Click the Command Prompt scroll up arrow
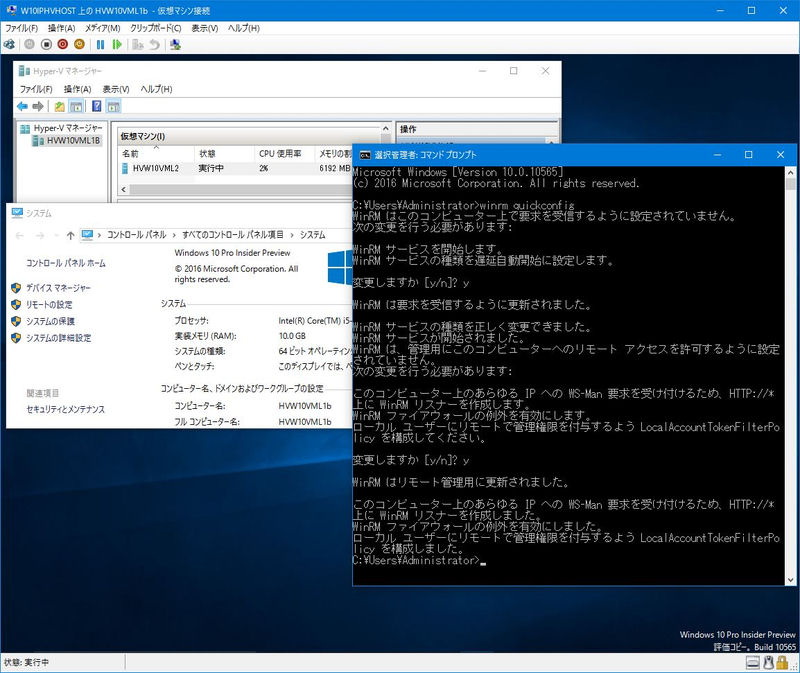This screenshot has width=800, height=673. click(x=790, y=172)
